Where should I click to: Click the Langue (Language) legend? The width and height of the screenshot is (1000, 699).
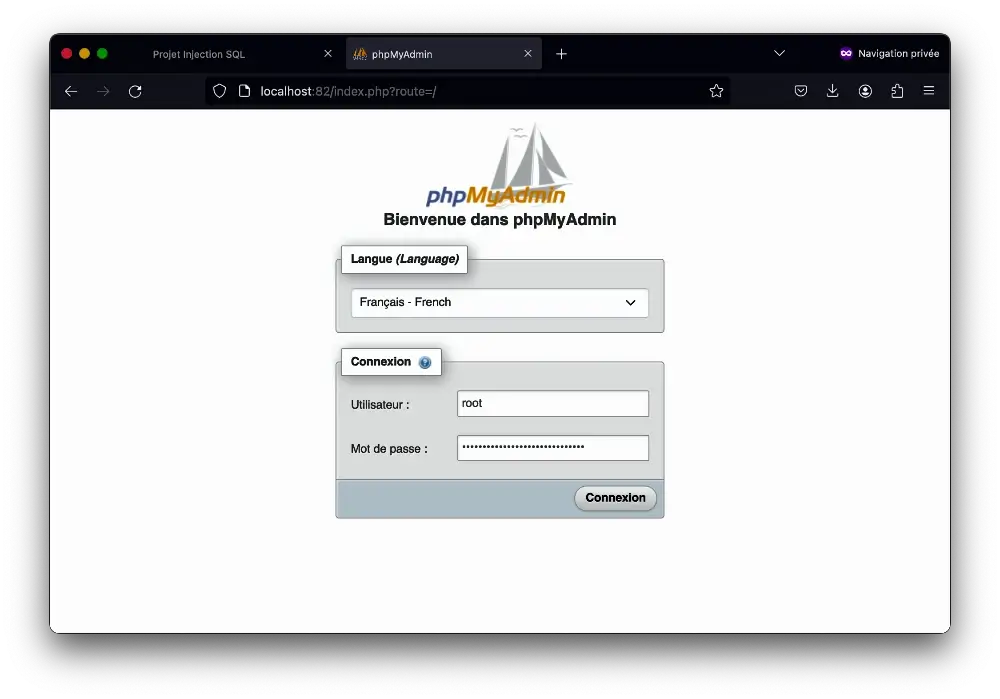coord(404,259)
